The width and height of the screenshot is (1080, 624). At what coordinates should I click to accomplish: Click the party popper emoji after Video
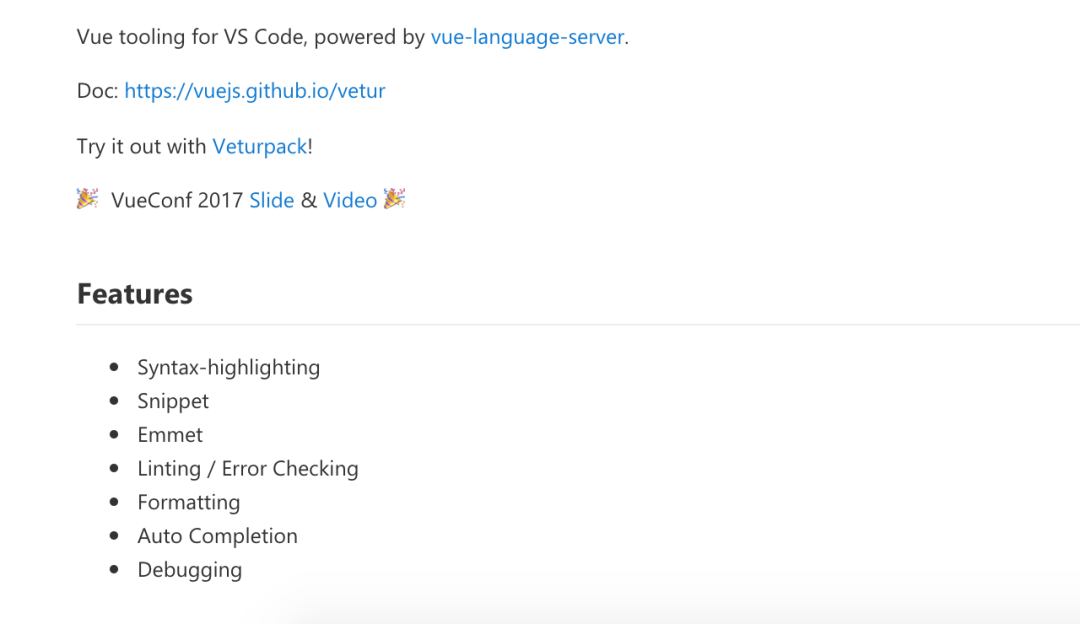pos(395,200)
